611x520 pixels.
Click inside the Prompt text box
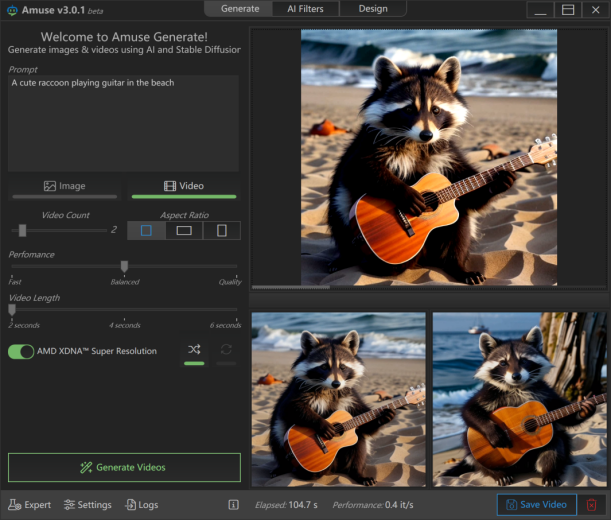pos(123,122)
